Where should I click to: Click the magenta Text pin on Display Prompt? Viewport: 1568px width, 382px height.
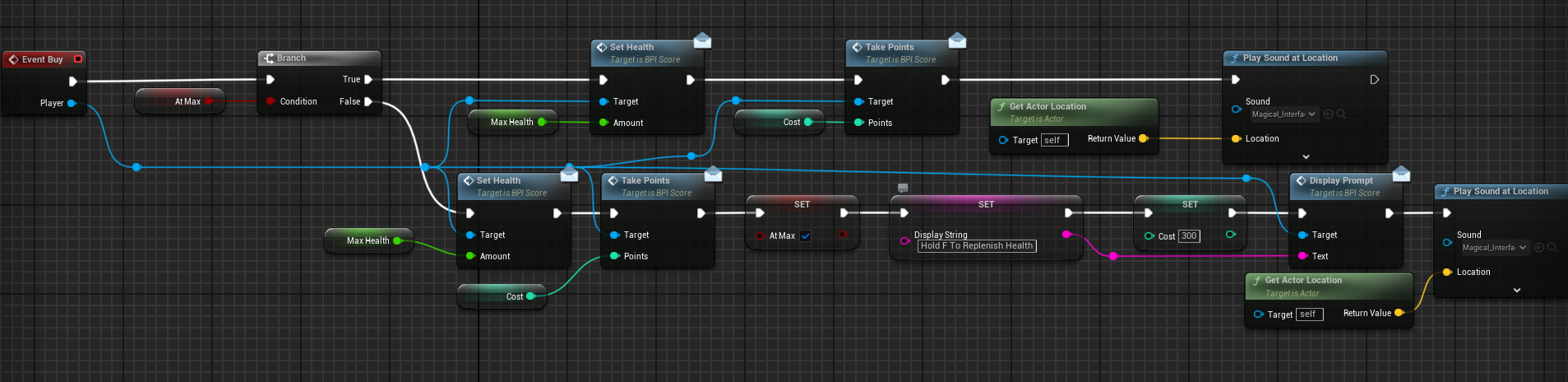pos(1302,256)
